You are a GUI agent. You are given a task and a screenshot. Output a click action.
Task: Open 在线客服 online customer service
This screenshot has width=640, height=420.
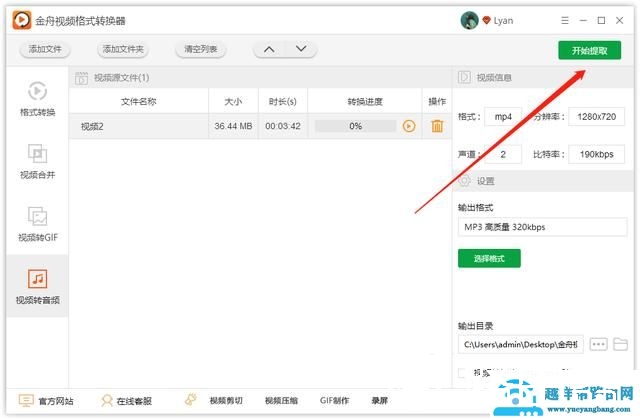click(x=134, y=401)
